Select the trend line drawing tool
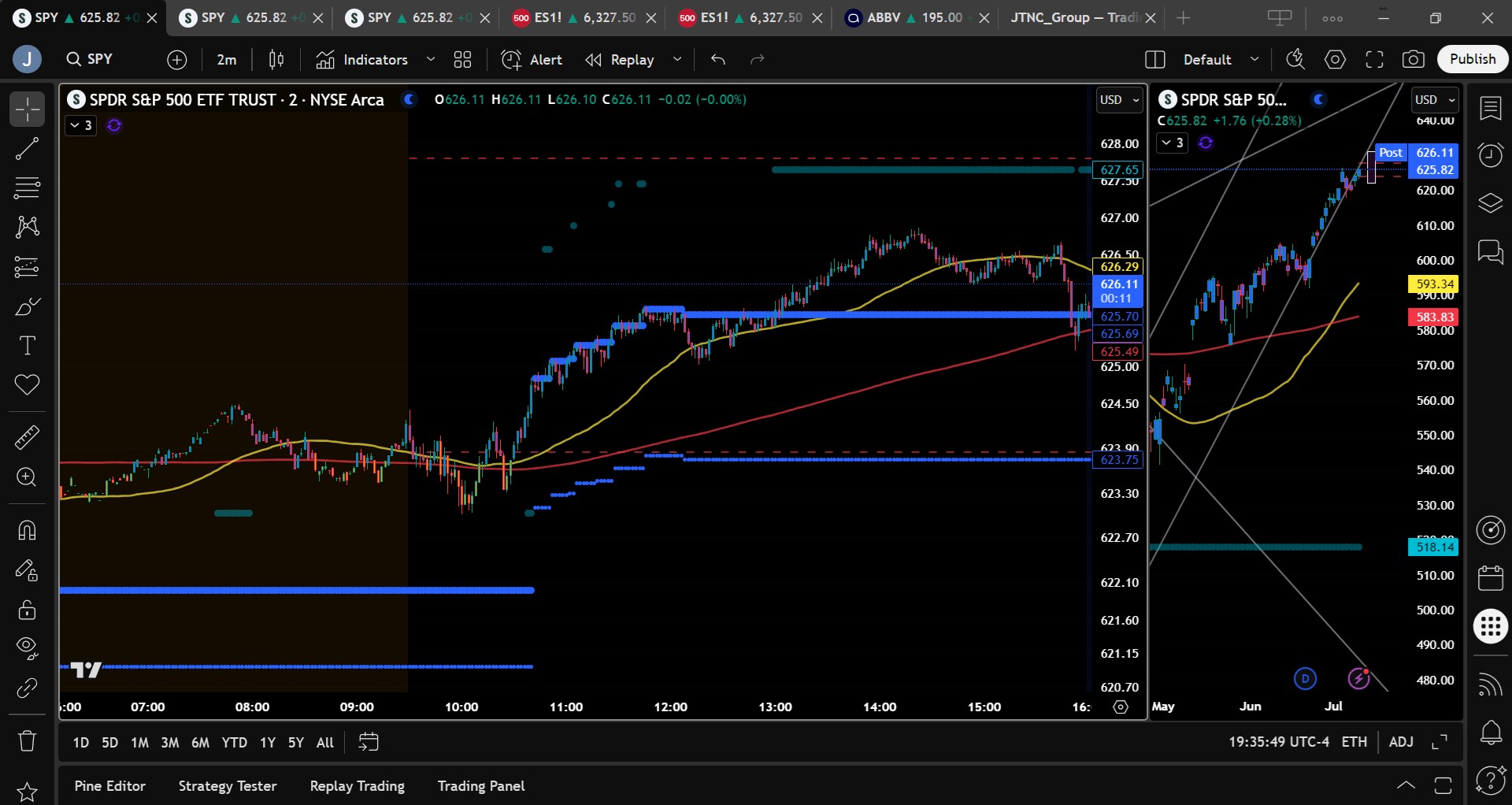The height and width of the screenshot is (805, 1512). tap(27, 149)
